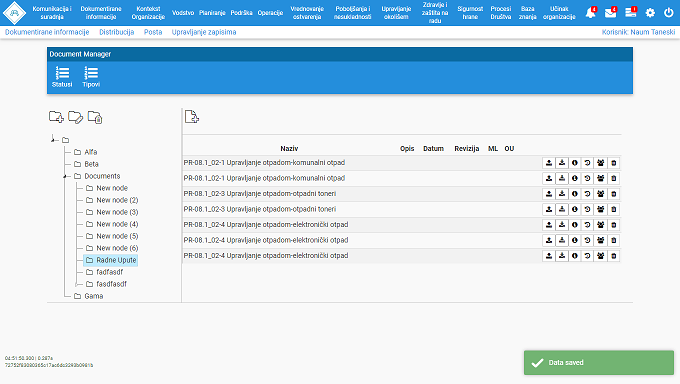View history of the last elektronički otpad row

point(588,256)
